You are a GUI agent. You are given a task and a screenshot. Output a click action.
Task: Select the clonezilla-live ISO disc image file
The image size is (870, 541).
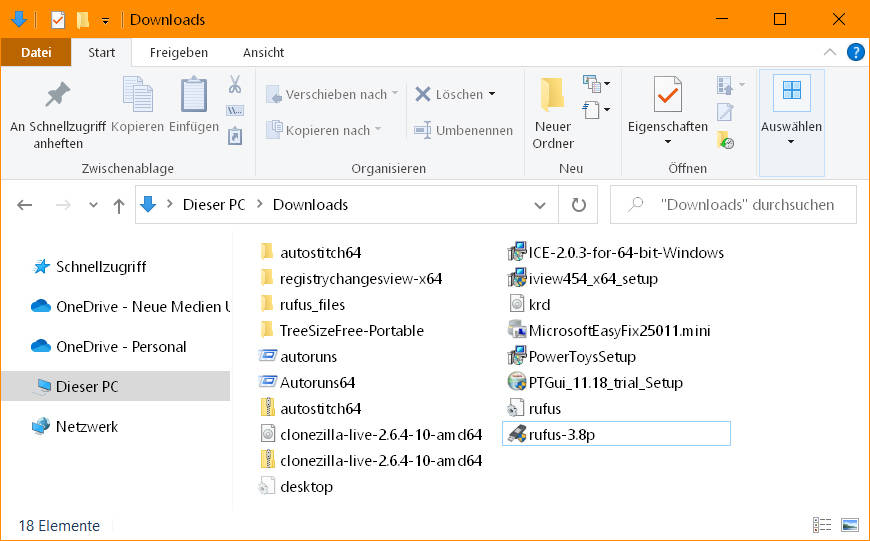[x=371, y=434]
